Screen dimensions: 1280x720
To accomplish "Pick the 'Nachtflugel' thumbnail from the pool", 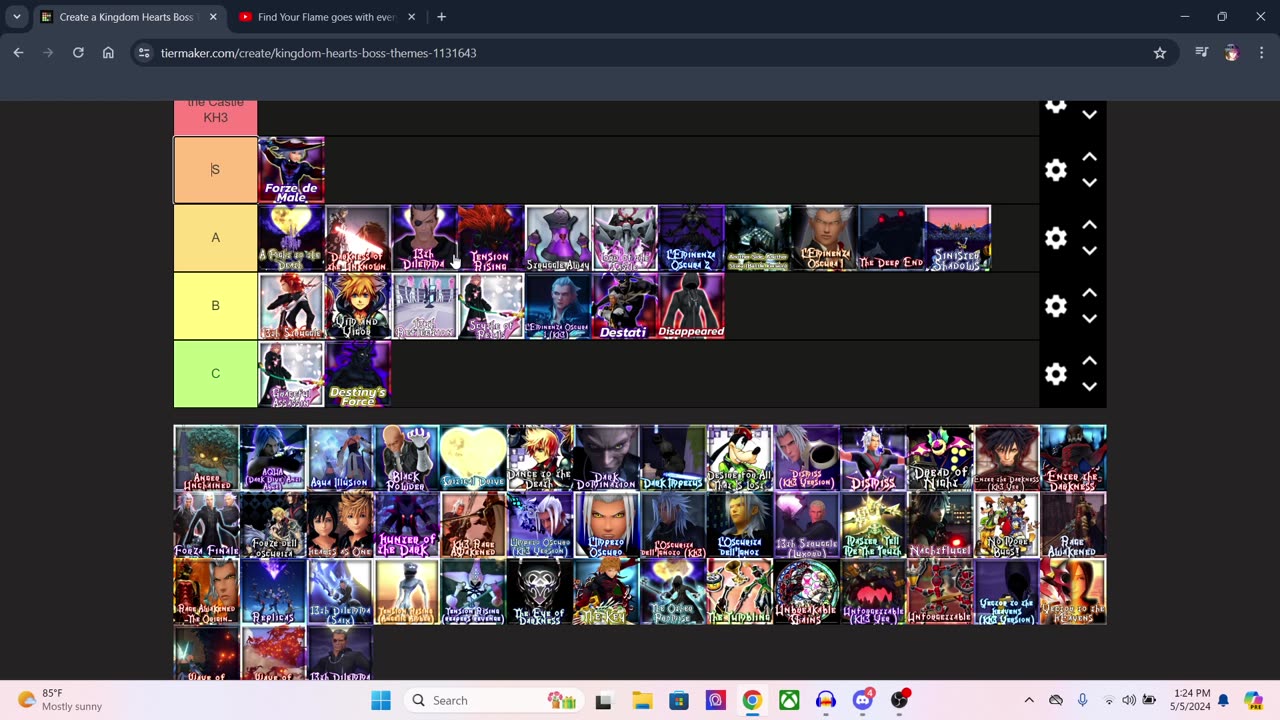I will pos(940,525).
